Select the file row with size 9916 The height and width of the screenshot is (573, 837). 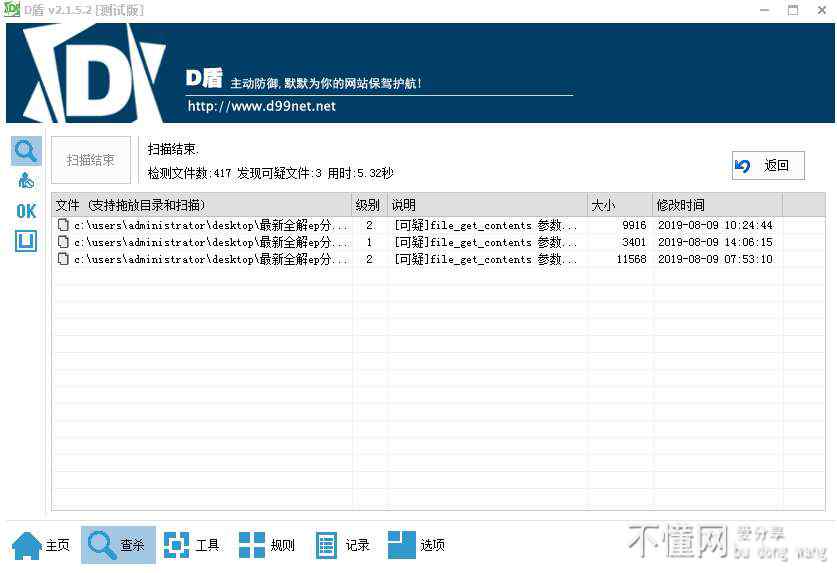click(x=438, y=225)
